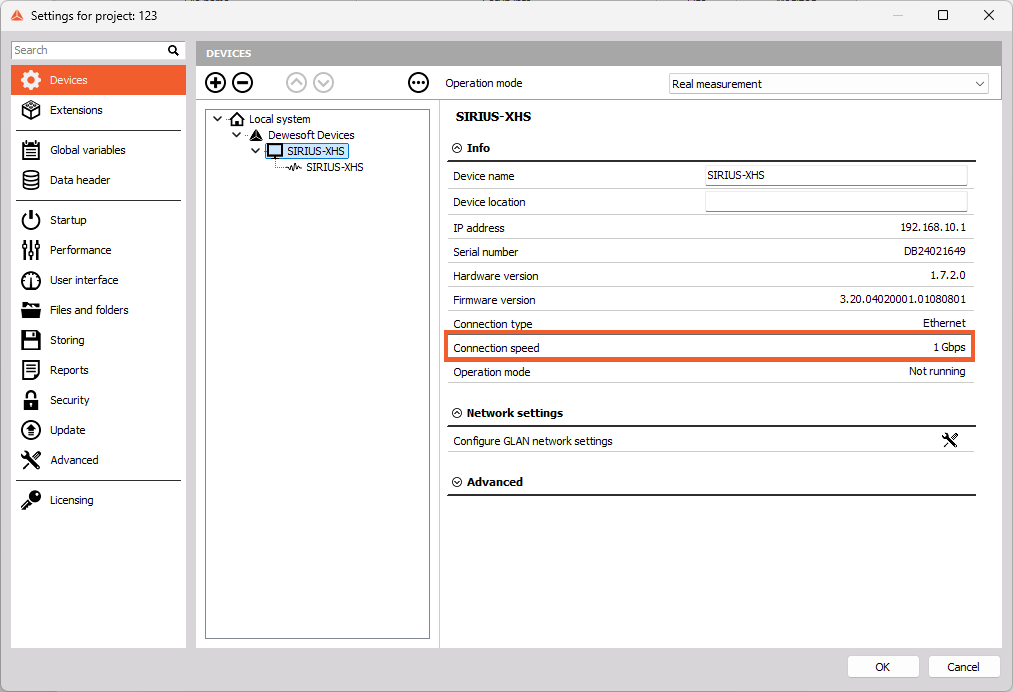
Task: Maximize the settings window
Action: coord(943,15)
